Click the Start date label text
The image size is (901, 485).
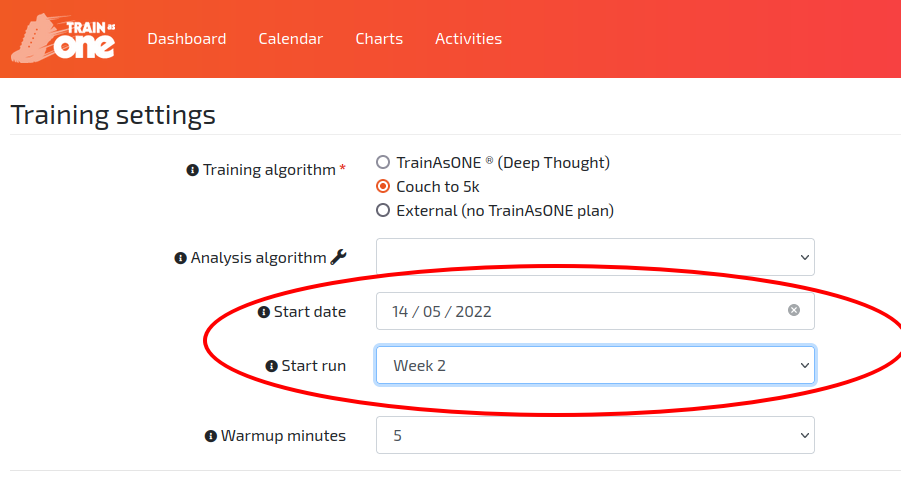point(310,311)
